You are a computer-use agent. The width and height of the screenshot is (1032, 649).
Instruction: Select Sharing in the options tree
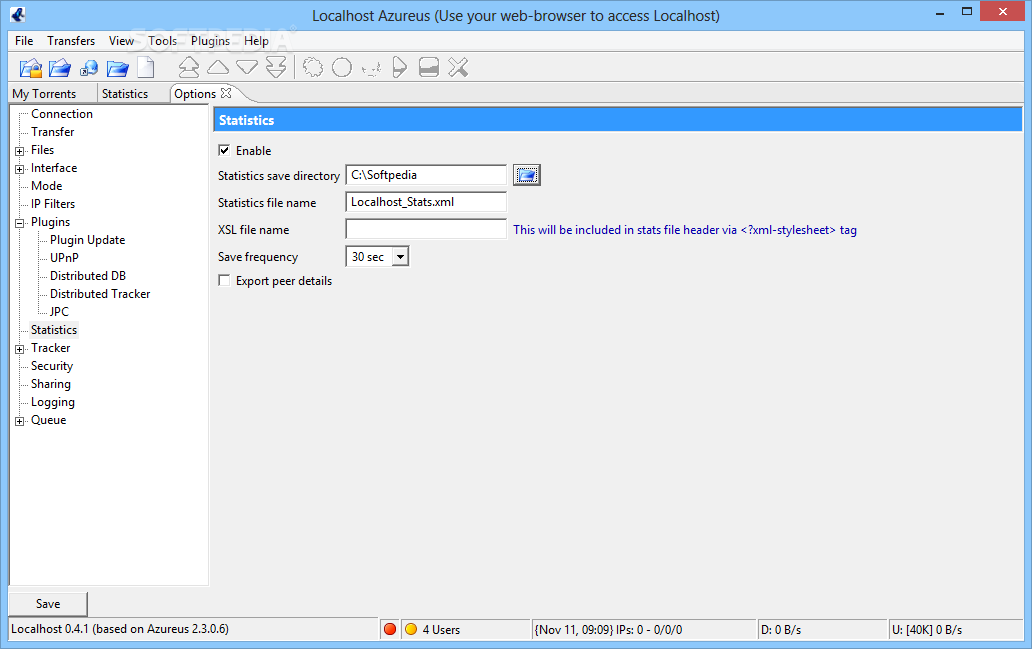click(51, 384)
